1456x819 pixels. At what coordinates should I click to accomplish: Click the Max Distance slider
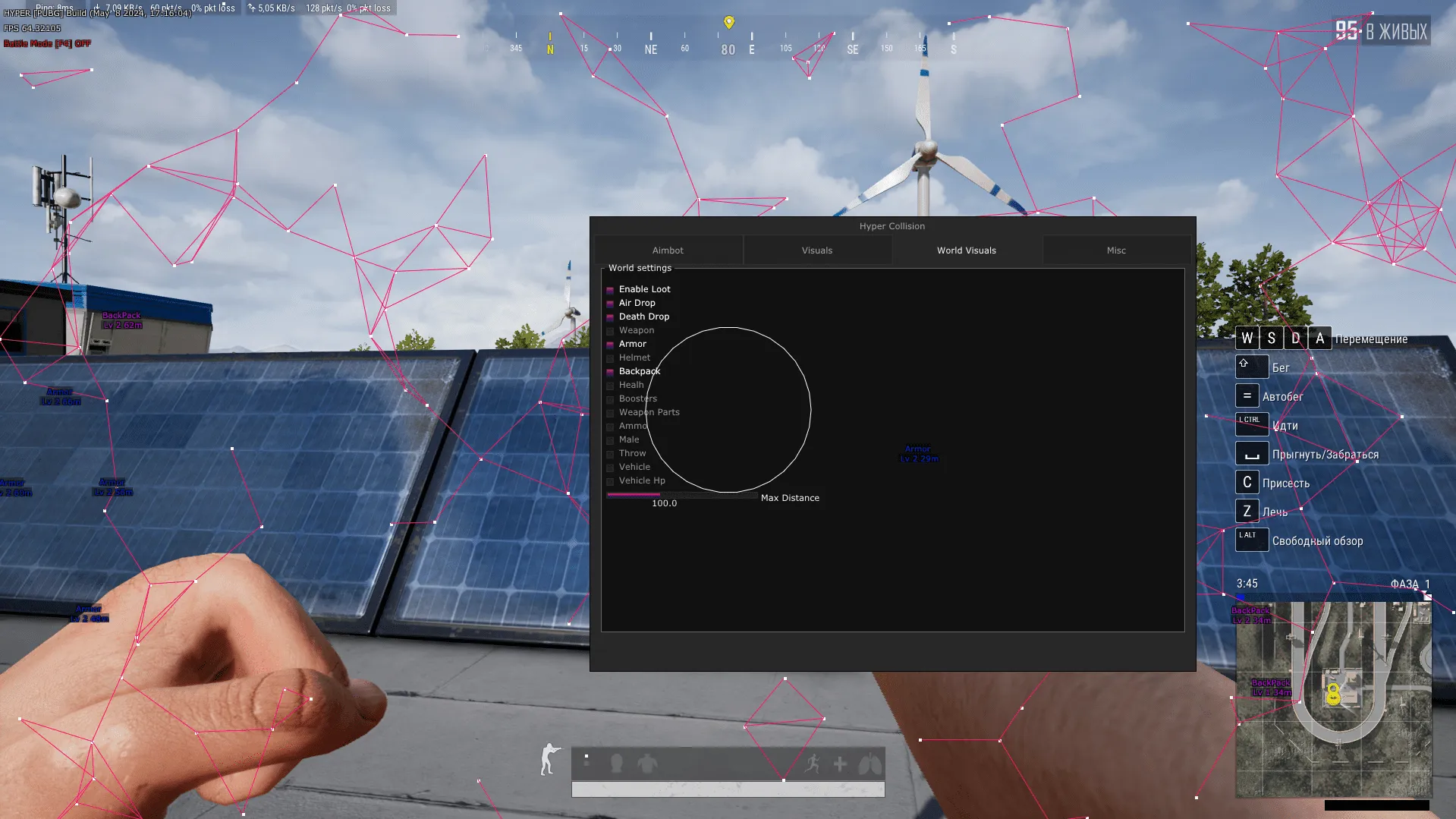tap(681, 495)
